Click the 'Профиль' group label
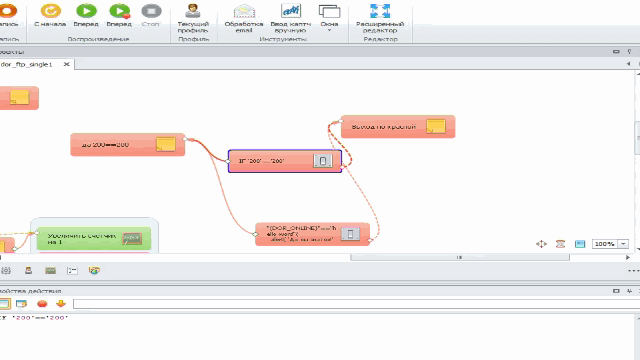This screenshot has width=640, height=360. [x=194, y=39]
